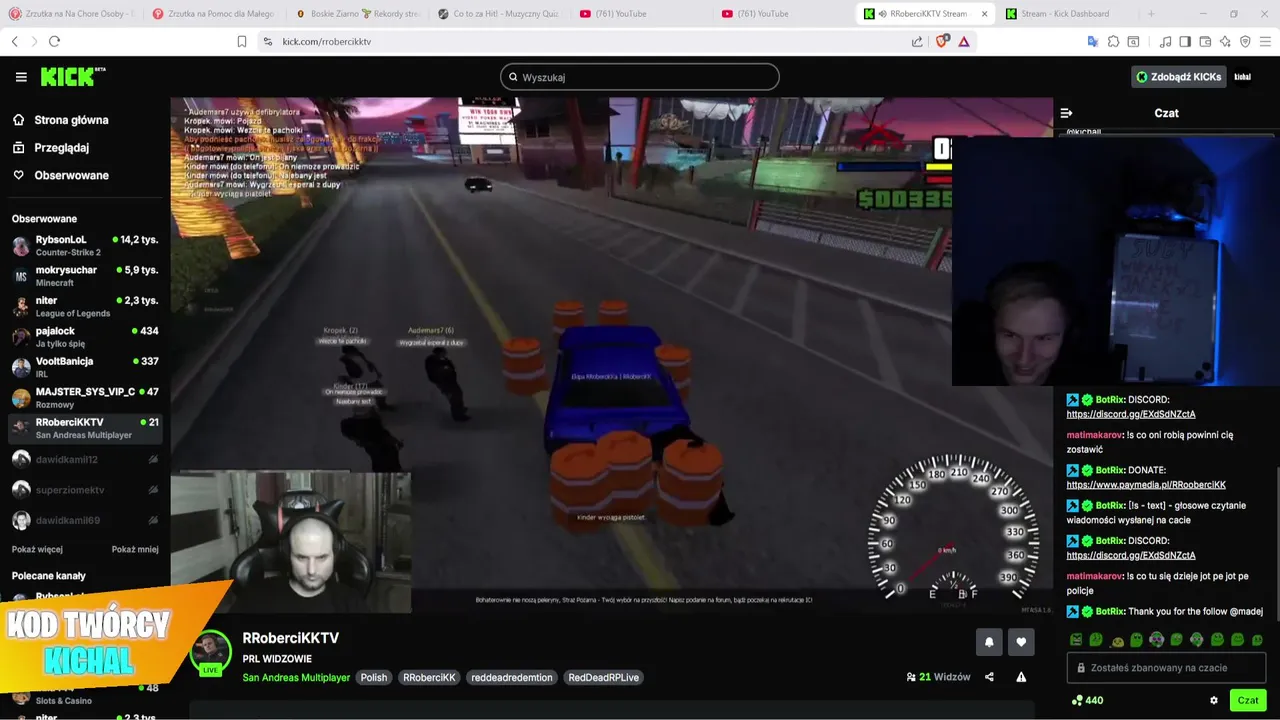The width and height of the screenshot is (1280, 720).
Task: Click the share stream icon
Action: coord(989,677)
